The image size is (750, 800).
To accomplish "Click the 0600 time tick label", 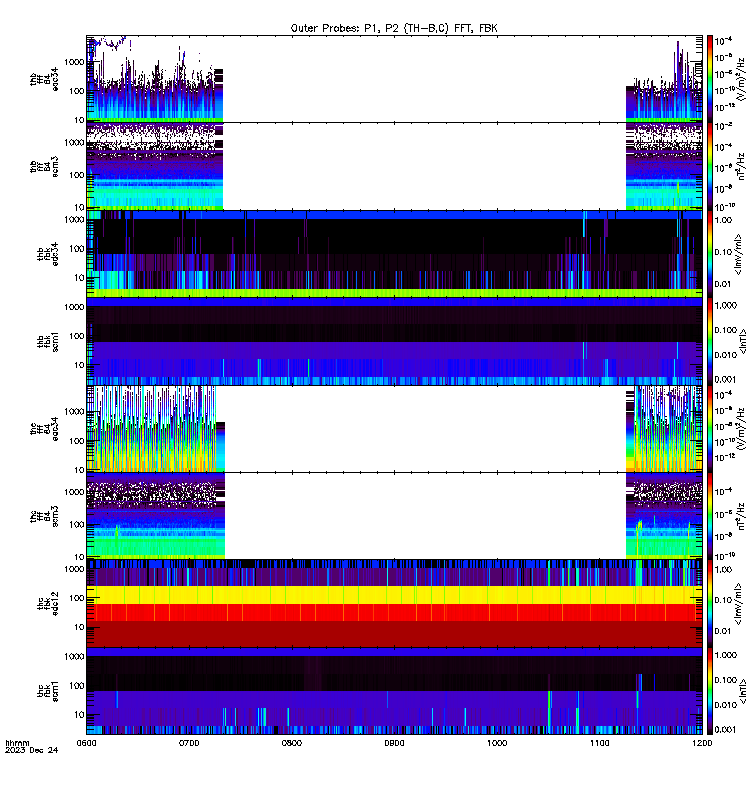I will point(86,743).
